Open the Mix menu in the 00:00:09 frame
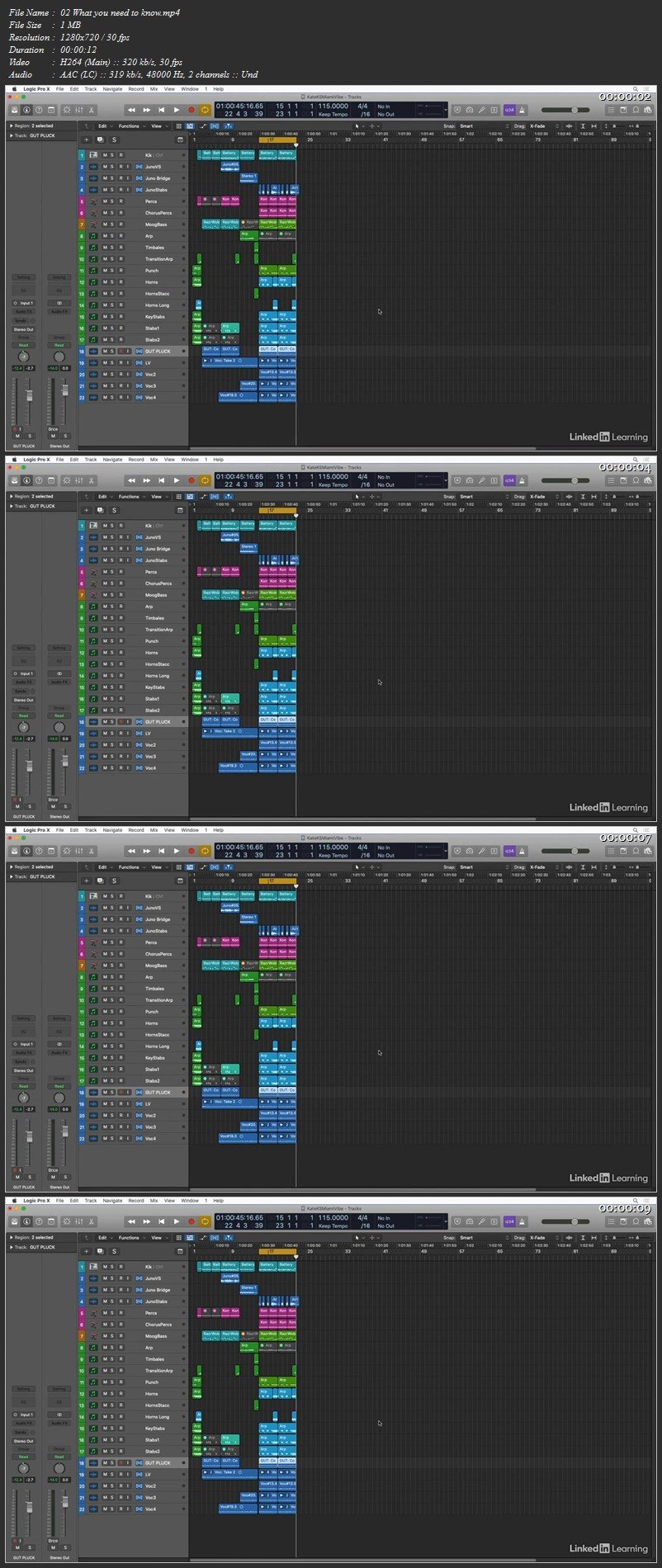The image size is (662, 1568). 154,1201
